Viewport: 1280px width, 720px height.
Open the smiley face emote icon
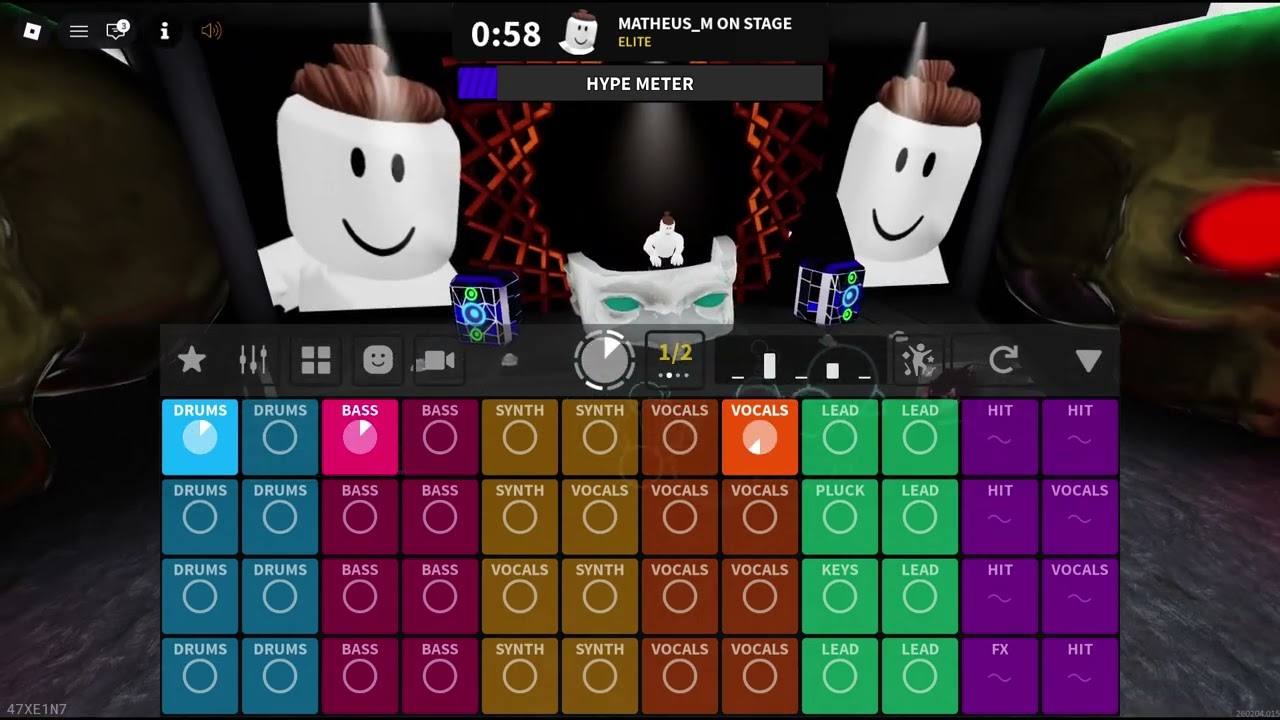(x=378, y=360)
